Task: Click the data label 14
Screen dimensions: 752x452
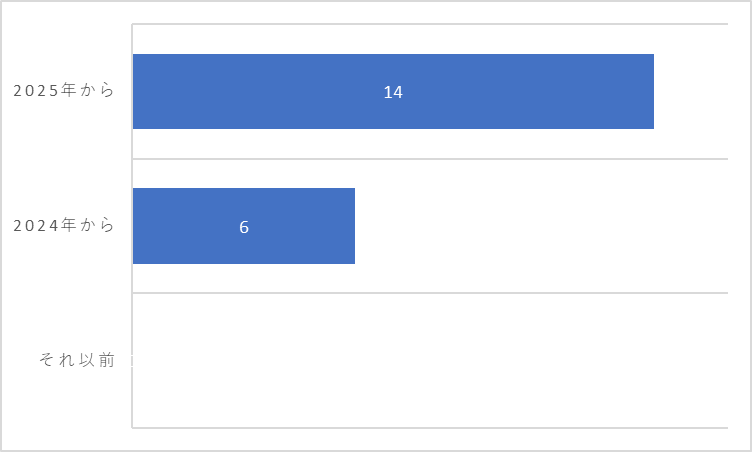Action: click(393, 92)
